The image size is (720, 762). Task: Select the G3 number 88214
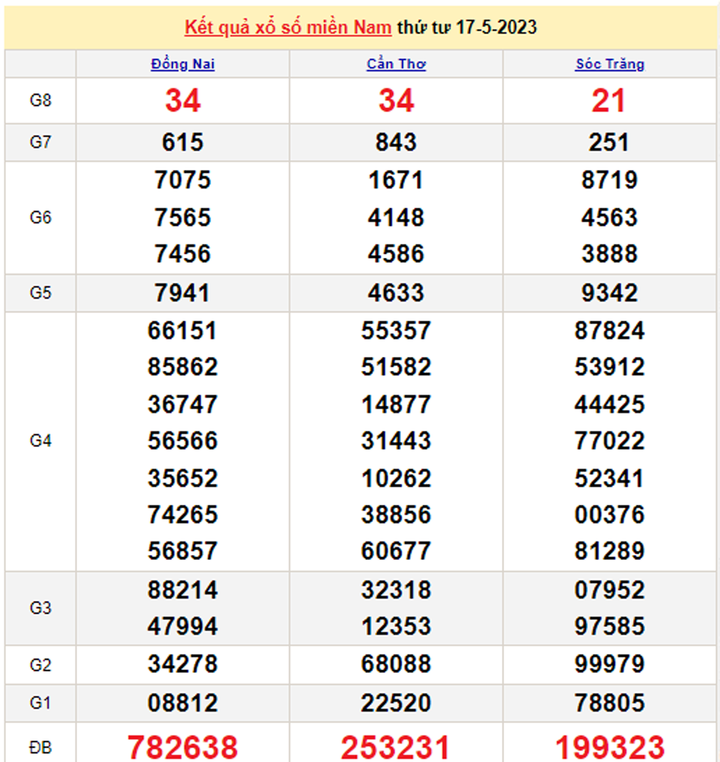(183, 590)
